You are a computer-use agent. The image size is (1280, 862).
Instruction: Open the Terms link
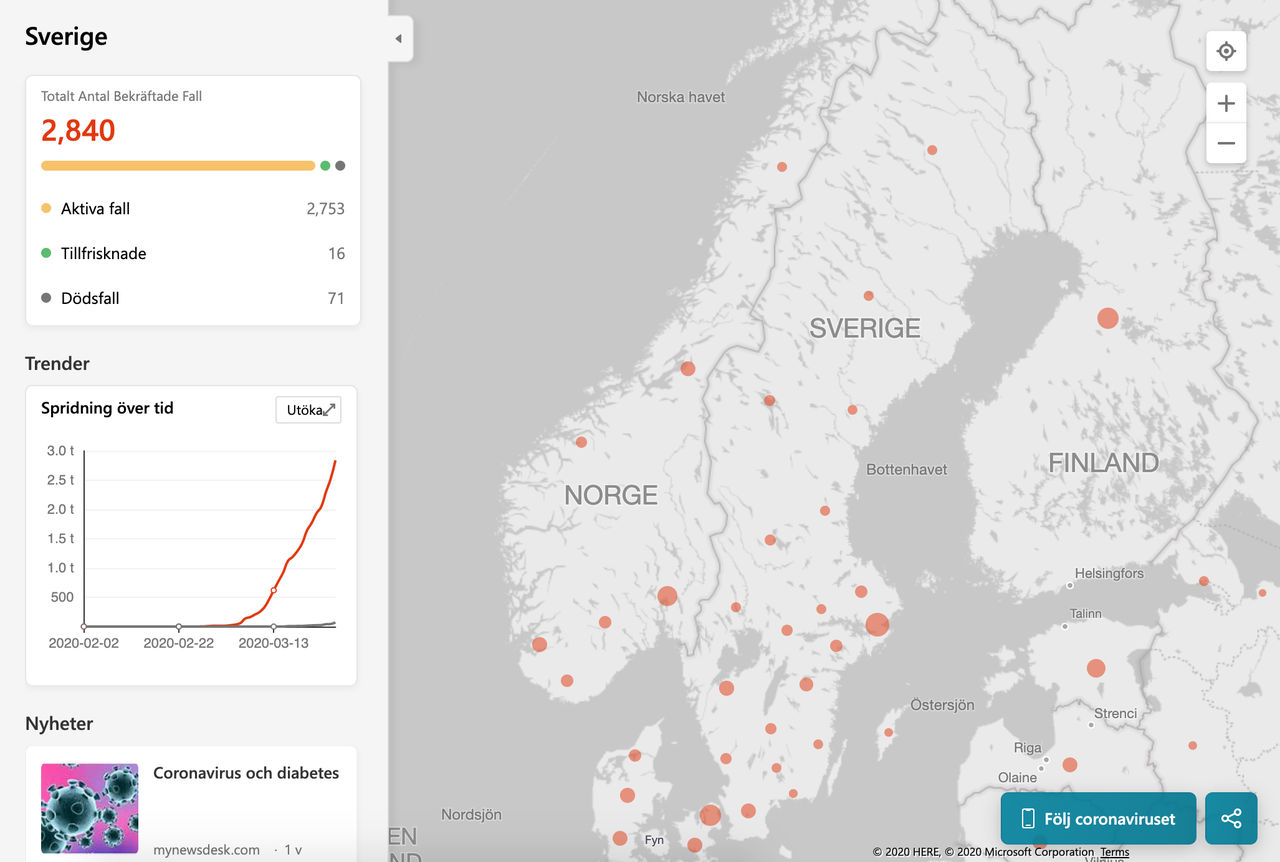[x=1114, y=852]
